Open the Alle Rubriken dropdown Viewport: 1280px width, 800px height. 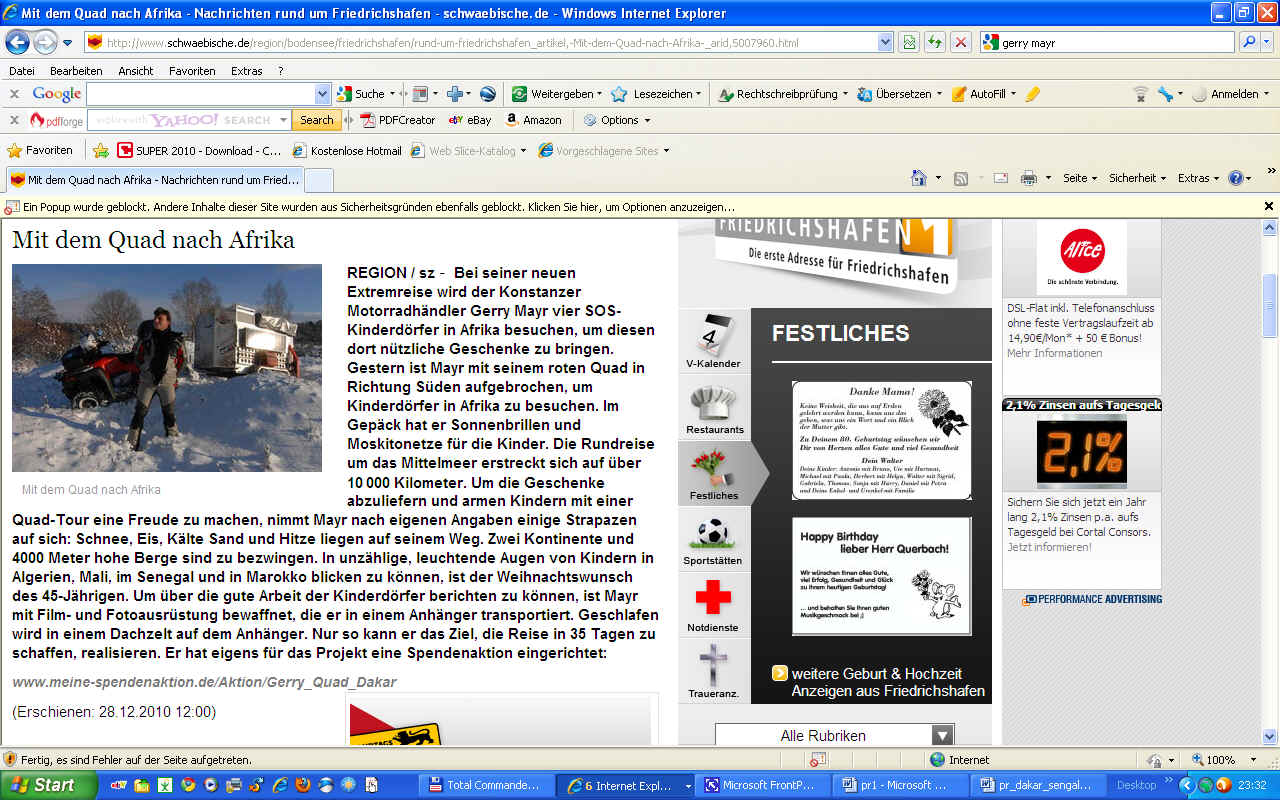(834, 735)
